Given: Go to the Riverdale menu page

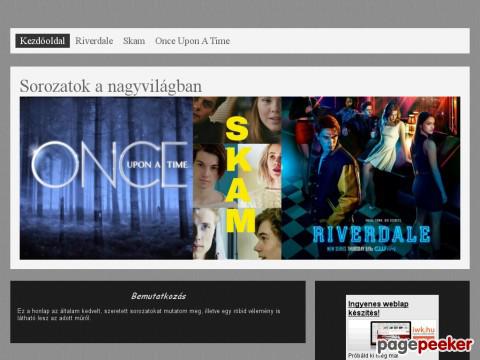Looking at the screenshot, I should tap(94, 41).
